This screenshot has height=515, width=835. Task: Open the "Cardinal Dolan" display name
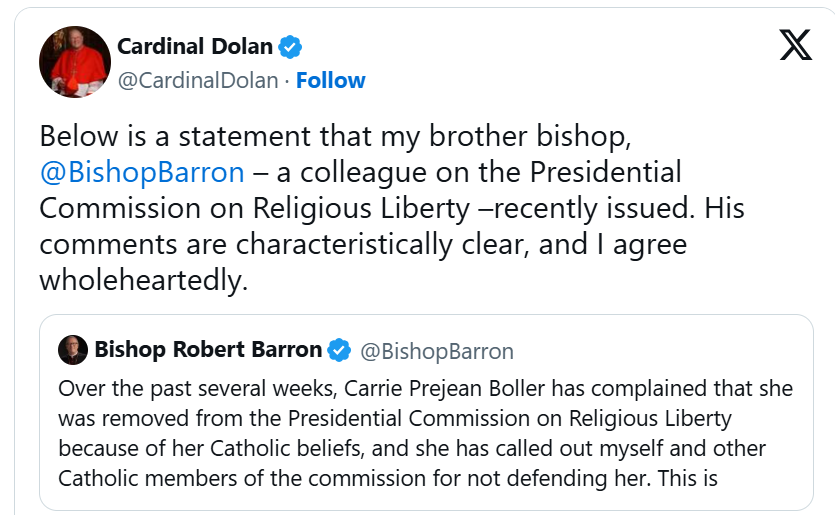click(x=194, y=46)
